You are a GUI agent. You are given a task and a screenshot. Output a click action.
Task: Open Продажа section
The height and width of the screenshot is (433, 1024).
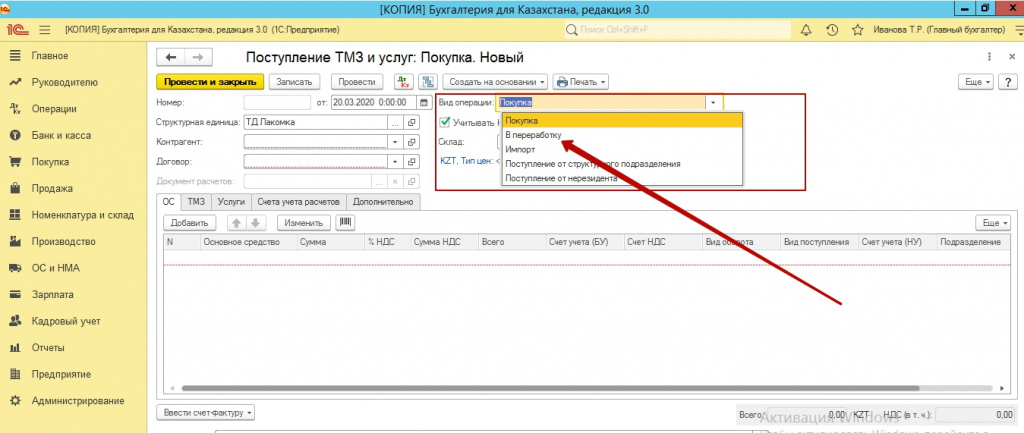coord(52,188)
